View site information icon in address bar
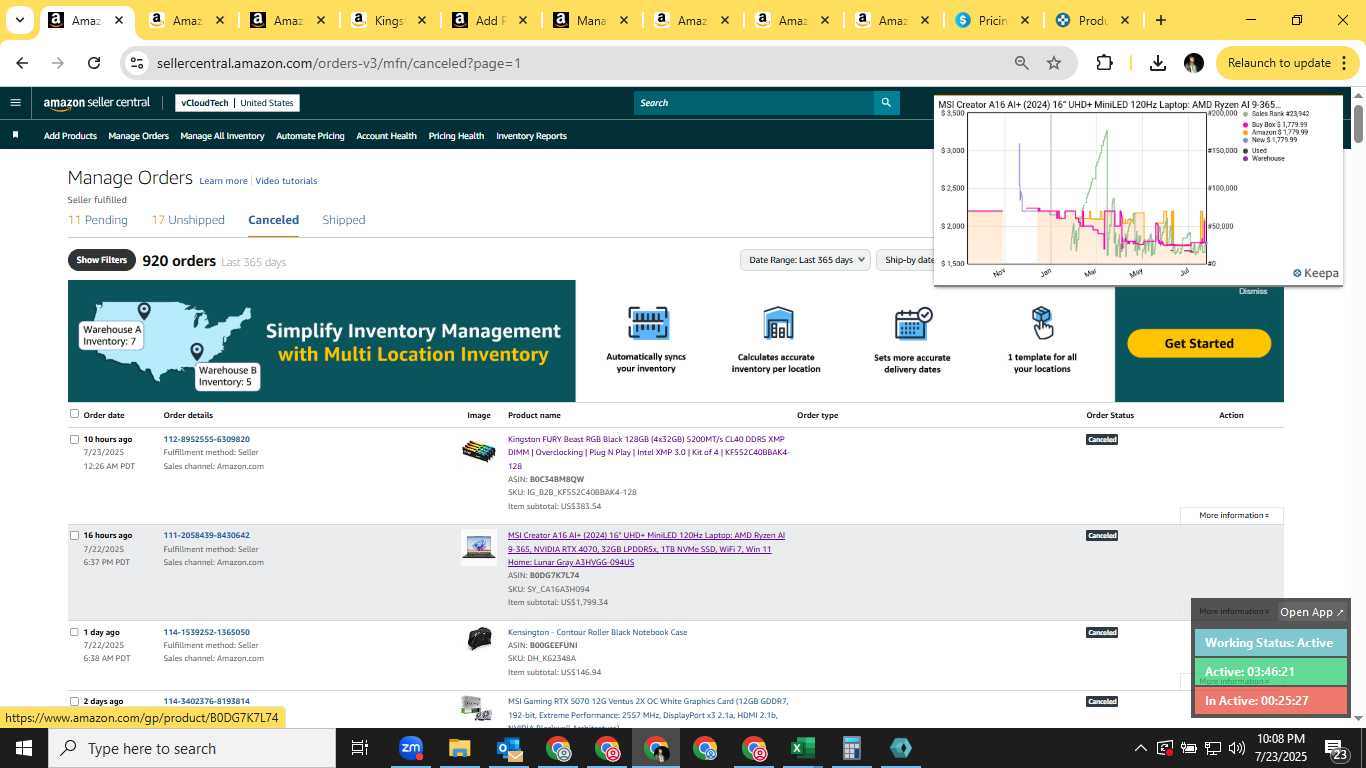The width and height of the screenshot is (1366, 768). [137, 63]
